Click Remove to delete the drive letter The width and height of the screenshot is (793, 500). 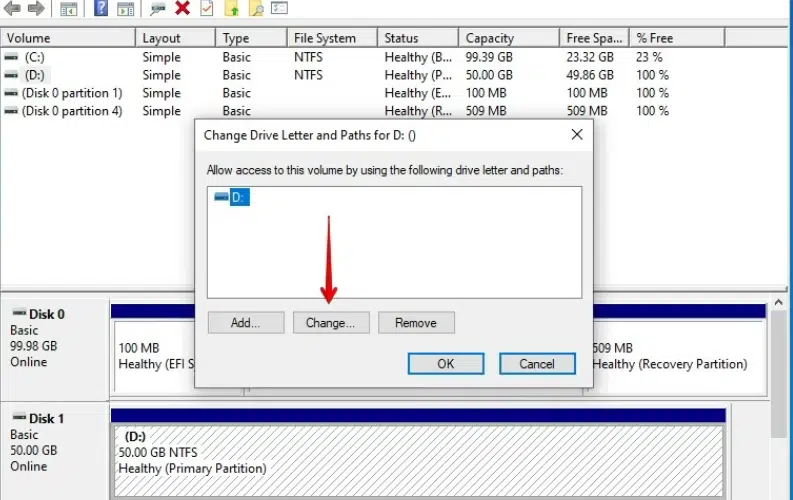tap(416, 323)
